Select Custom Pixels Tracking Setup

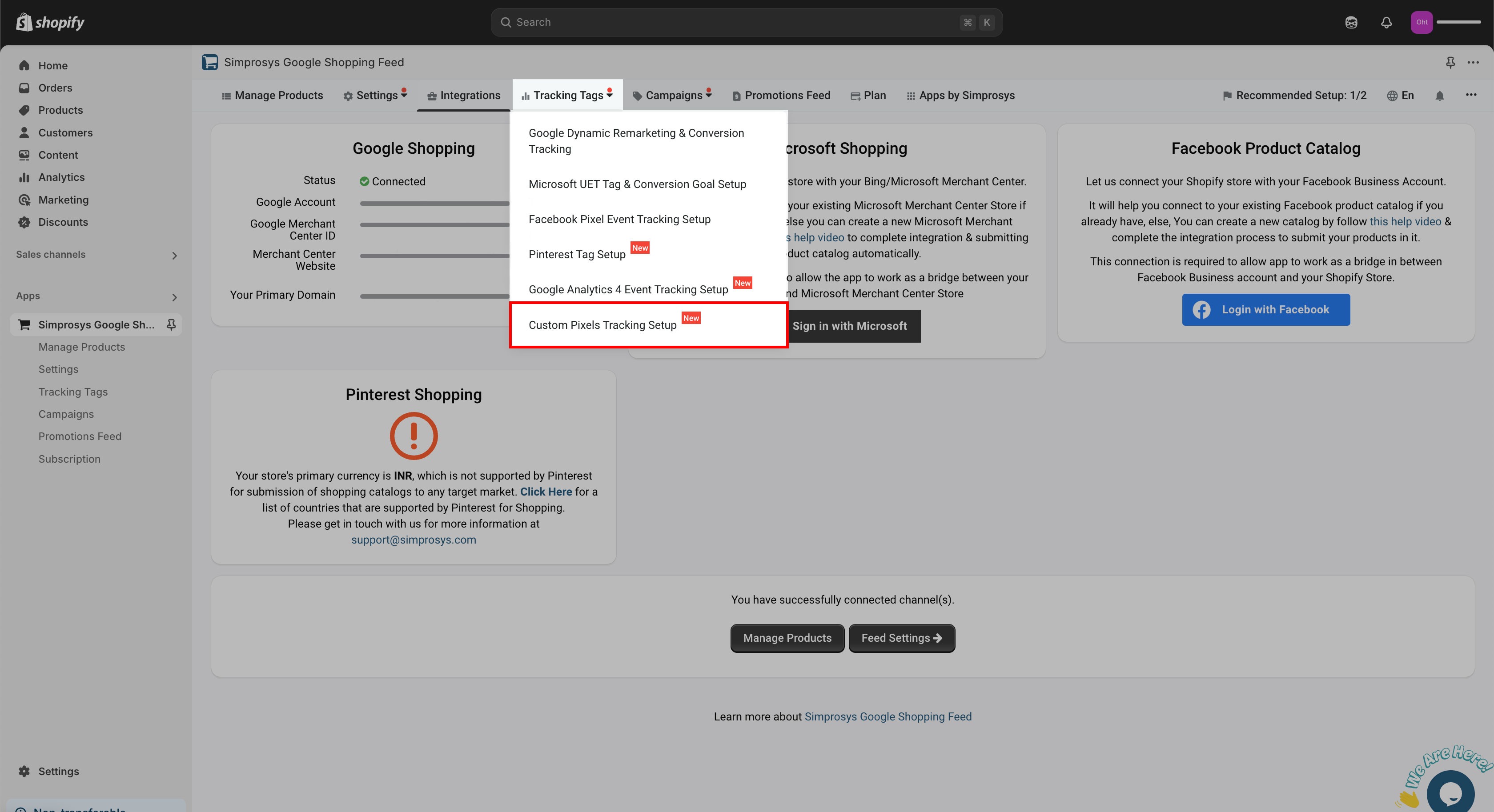(648, 324)
